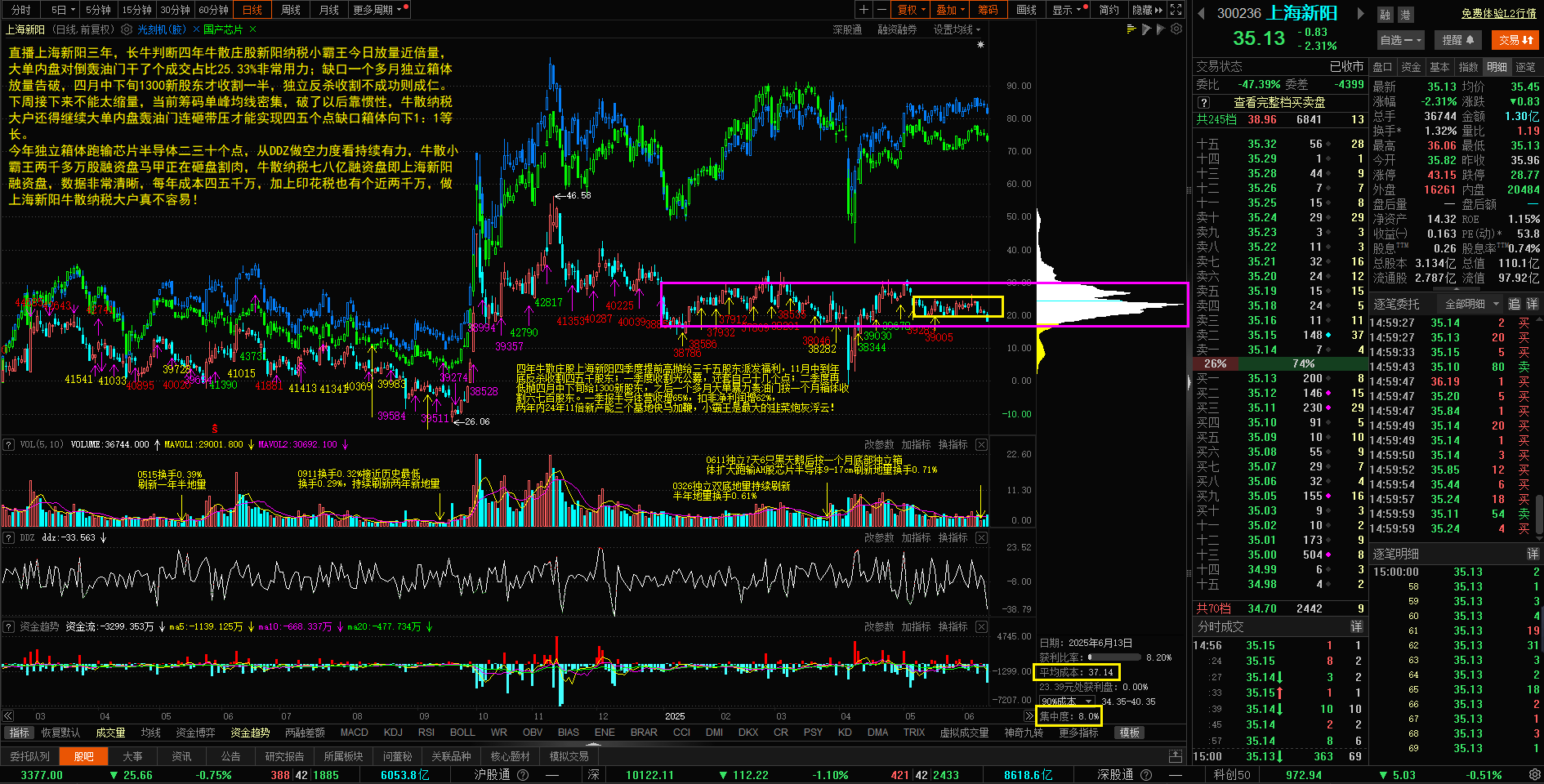Click the export icon at bottom of chart
Screen dimensions: 1544x784
coord(1176,756)
